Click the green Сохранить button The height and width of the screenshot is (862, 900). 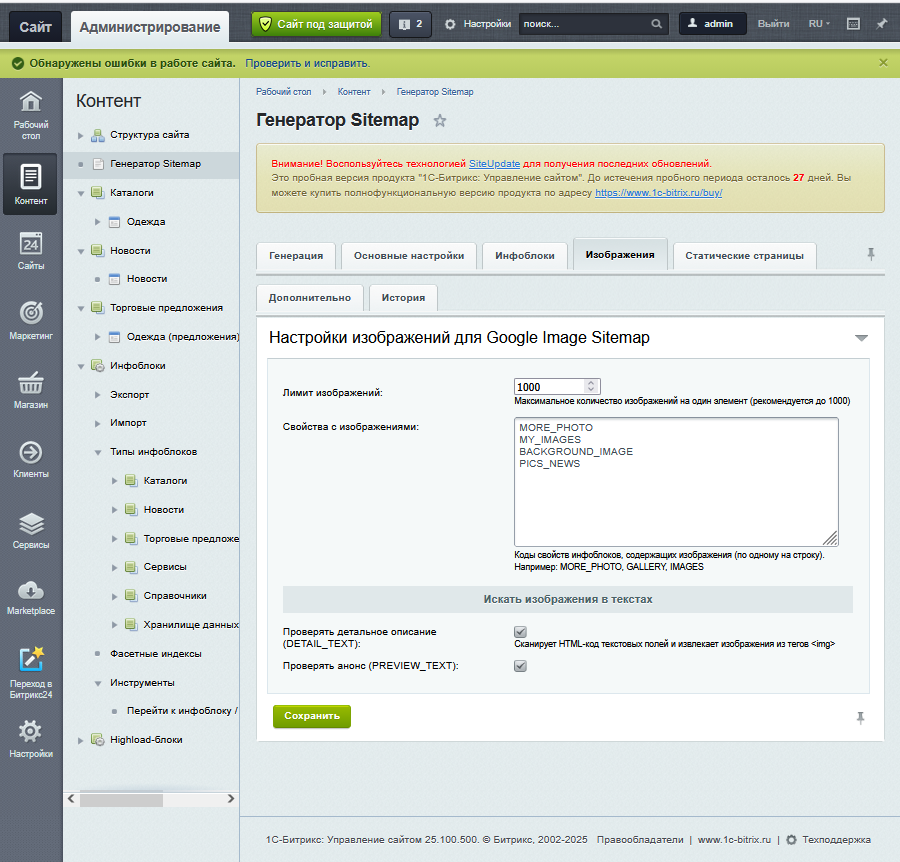[312, 716]
